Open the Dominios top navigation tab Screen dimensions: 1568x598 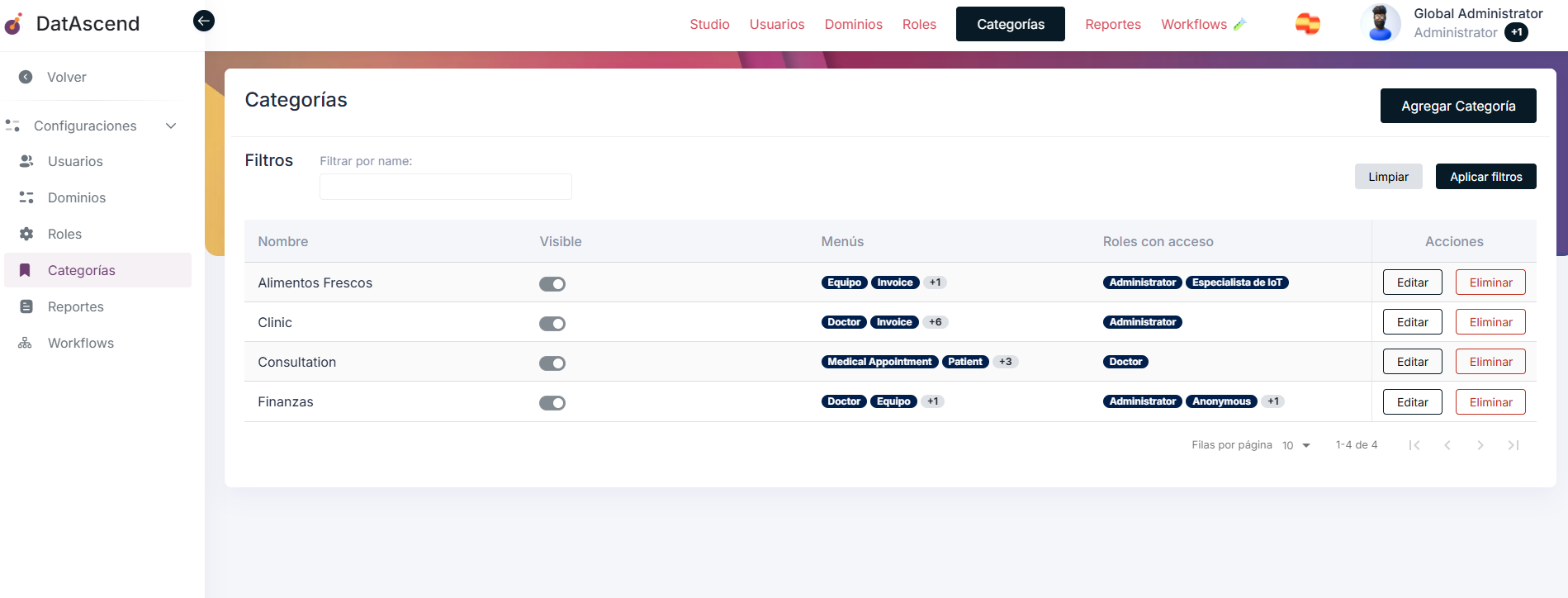coord(853,24)
